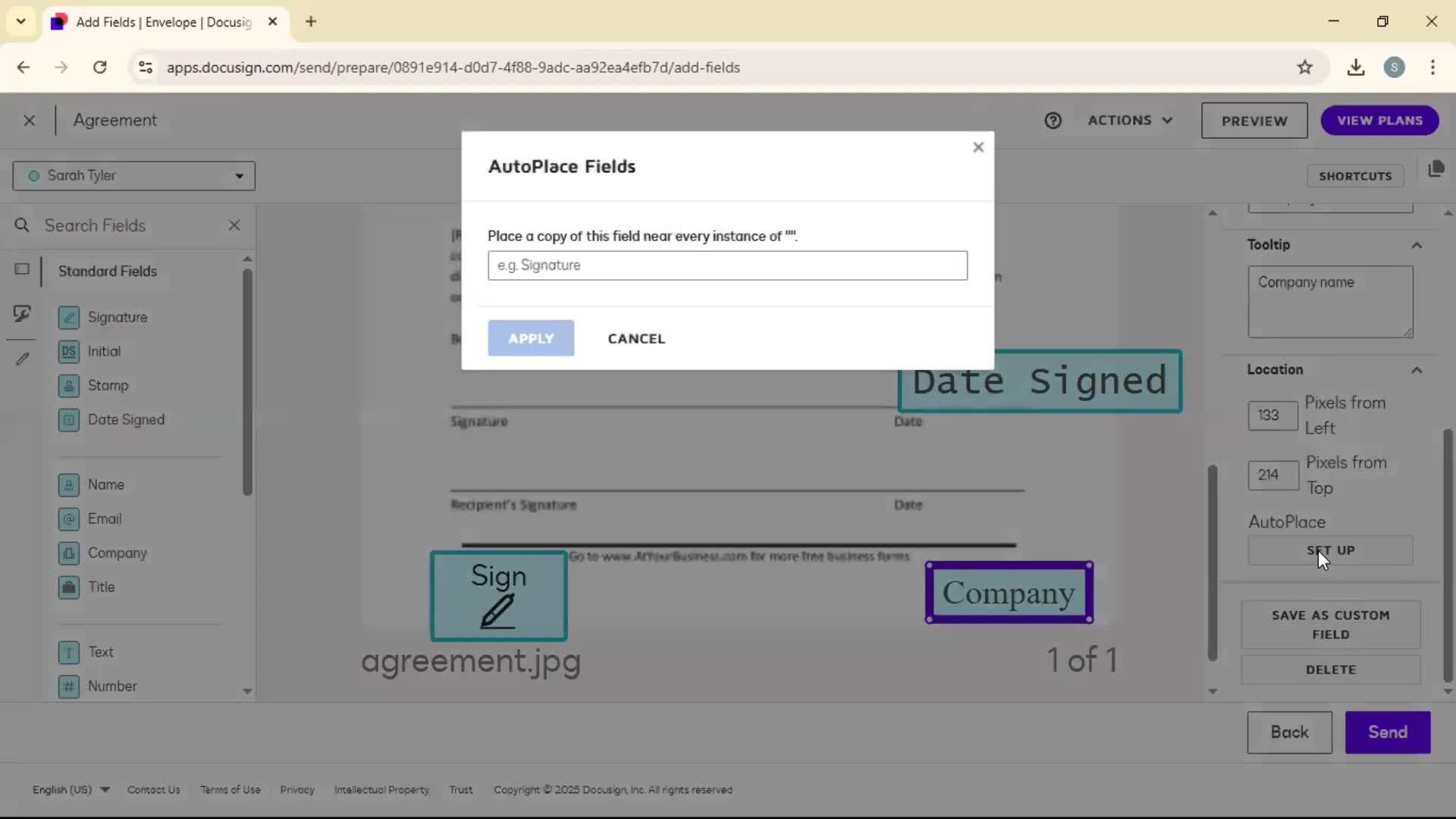Select the Stamp field icon
The image size is (1456, 819).
click(x=69, y=385)
